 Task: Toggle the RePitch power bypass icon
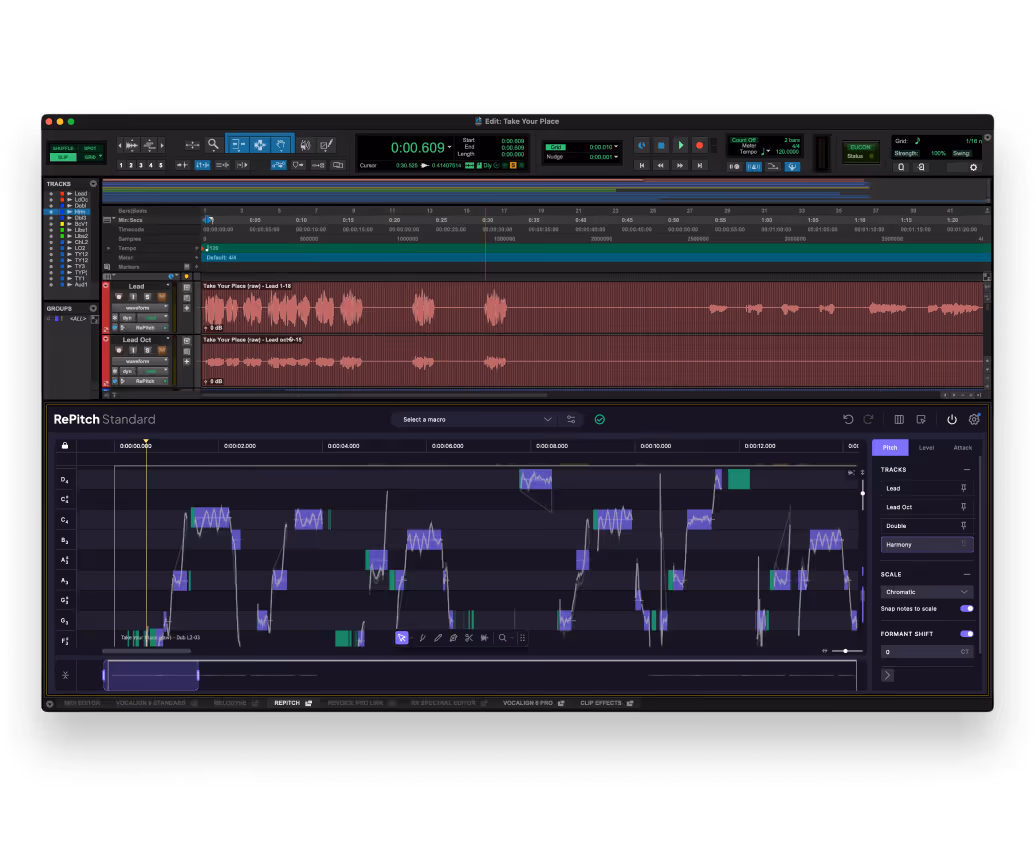pos(951,419)
